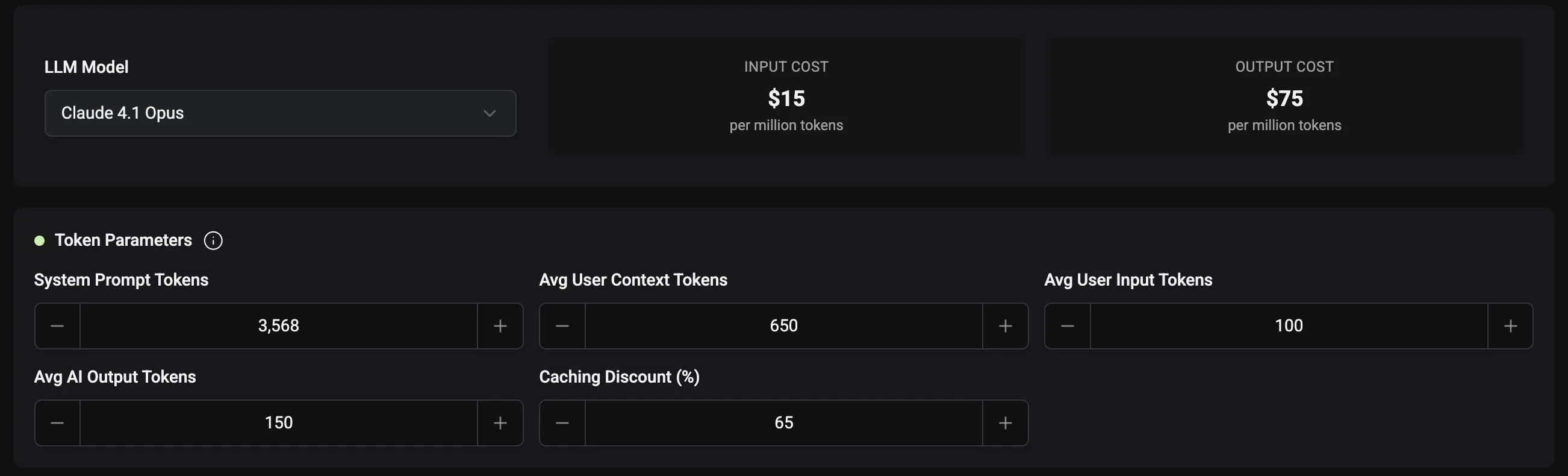Click the System Prompt Tokens value field

click(x=279, y=325)
